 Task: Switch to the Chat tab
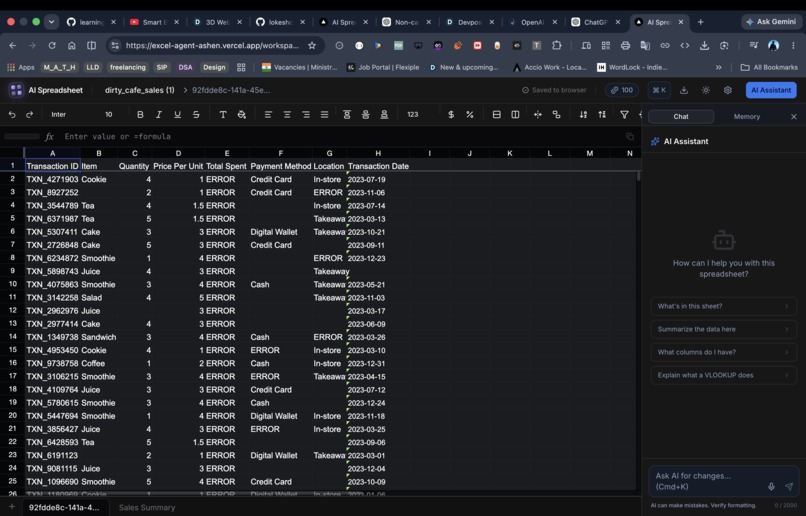681,117
